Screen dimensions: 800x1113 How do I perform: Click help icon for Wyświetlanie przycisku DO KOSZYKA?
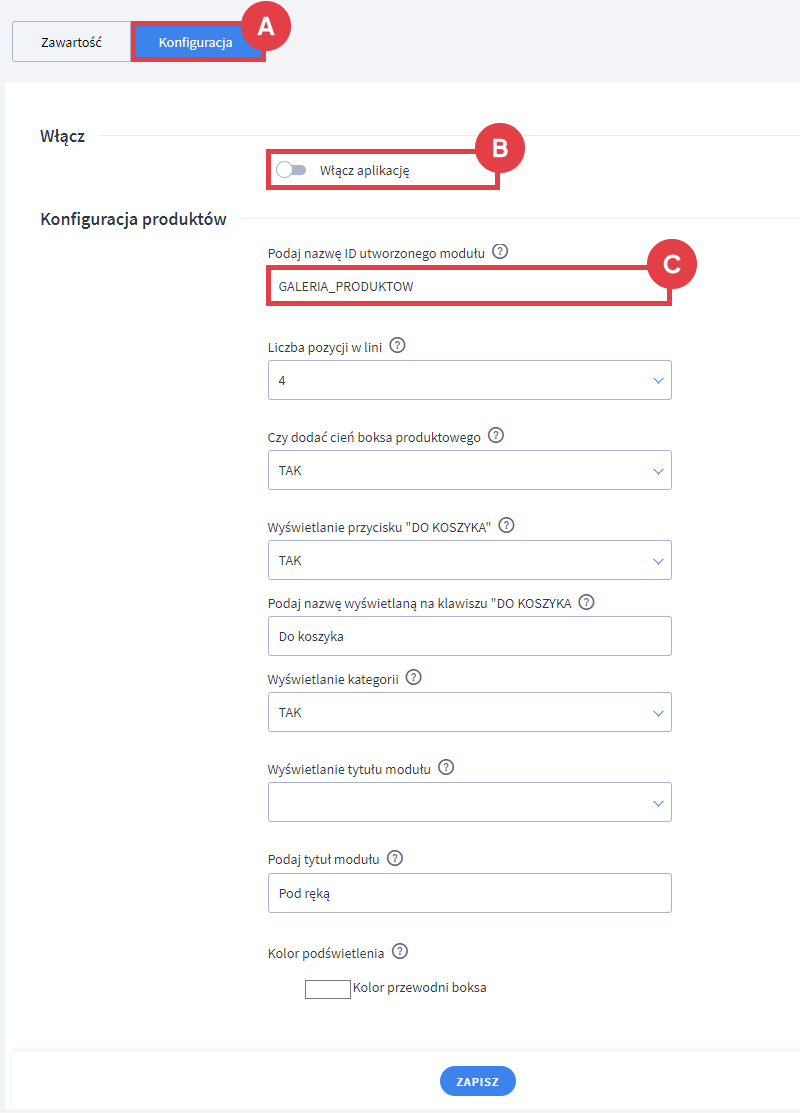(x=506, y=526)
